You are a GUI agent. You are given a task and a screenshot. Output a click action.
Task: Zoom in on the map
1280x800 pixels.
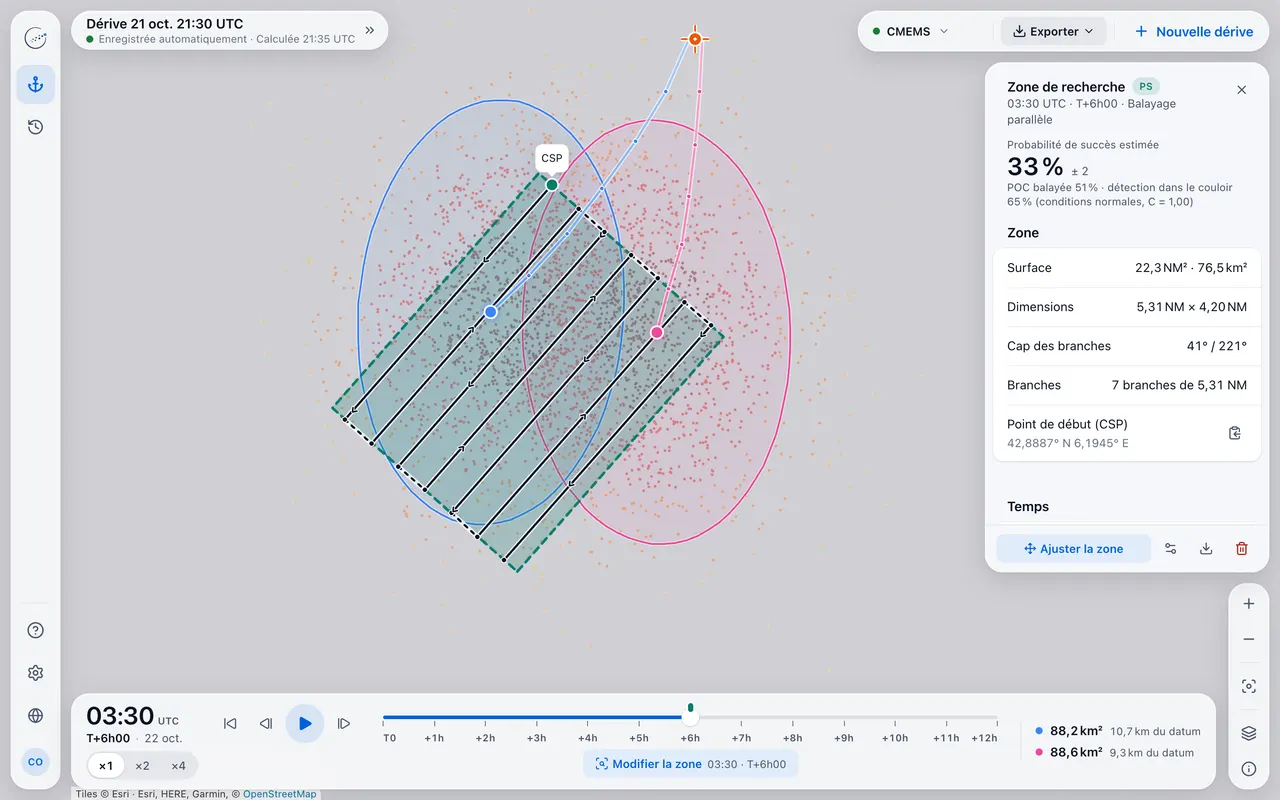click(1249, 604)
